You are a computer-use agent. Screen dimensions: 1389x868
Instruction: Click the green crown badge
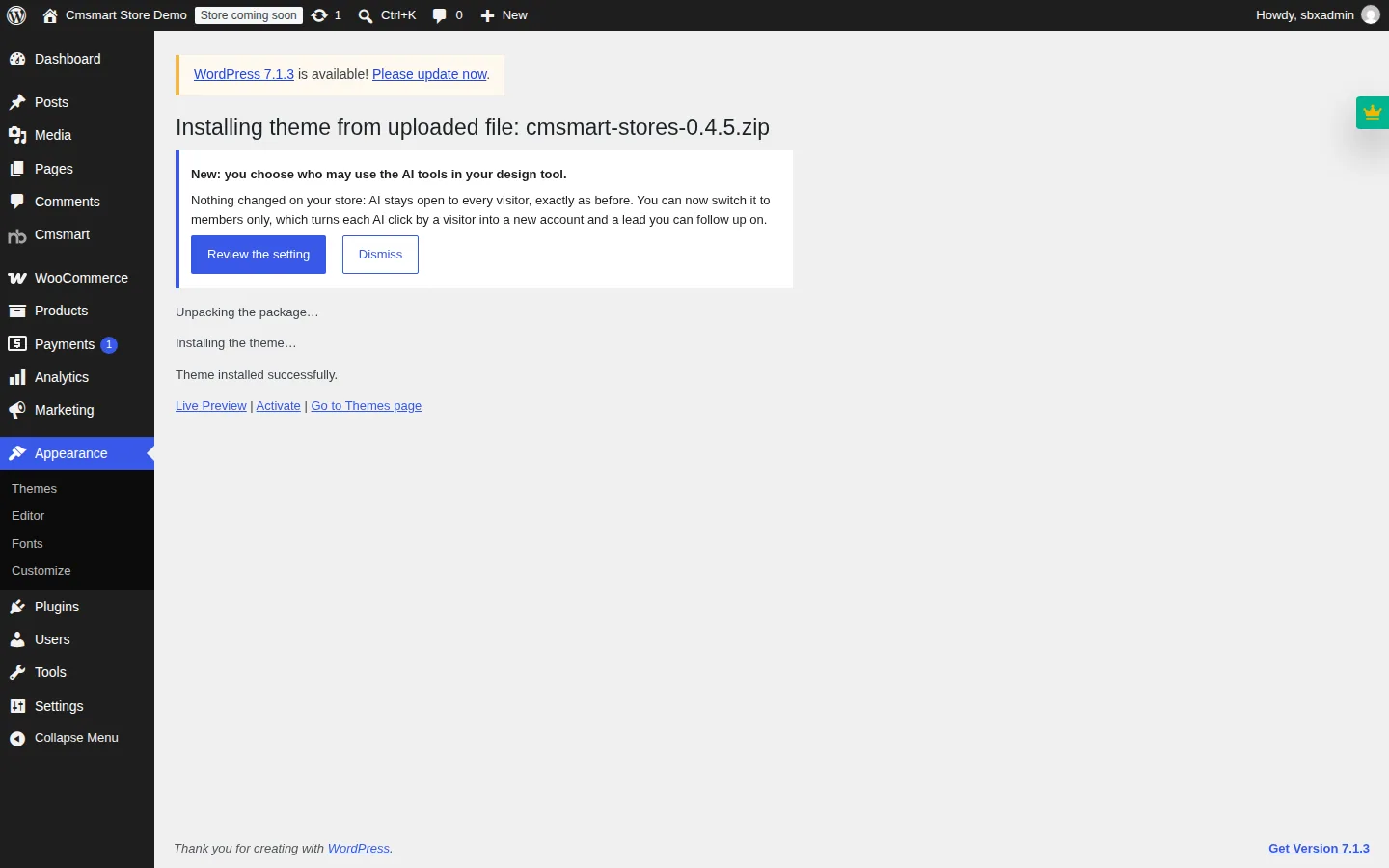tap(1373, 112)
